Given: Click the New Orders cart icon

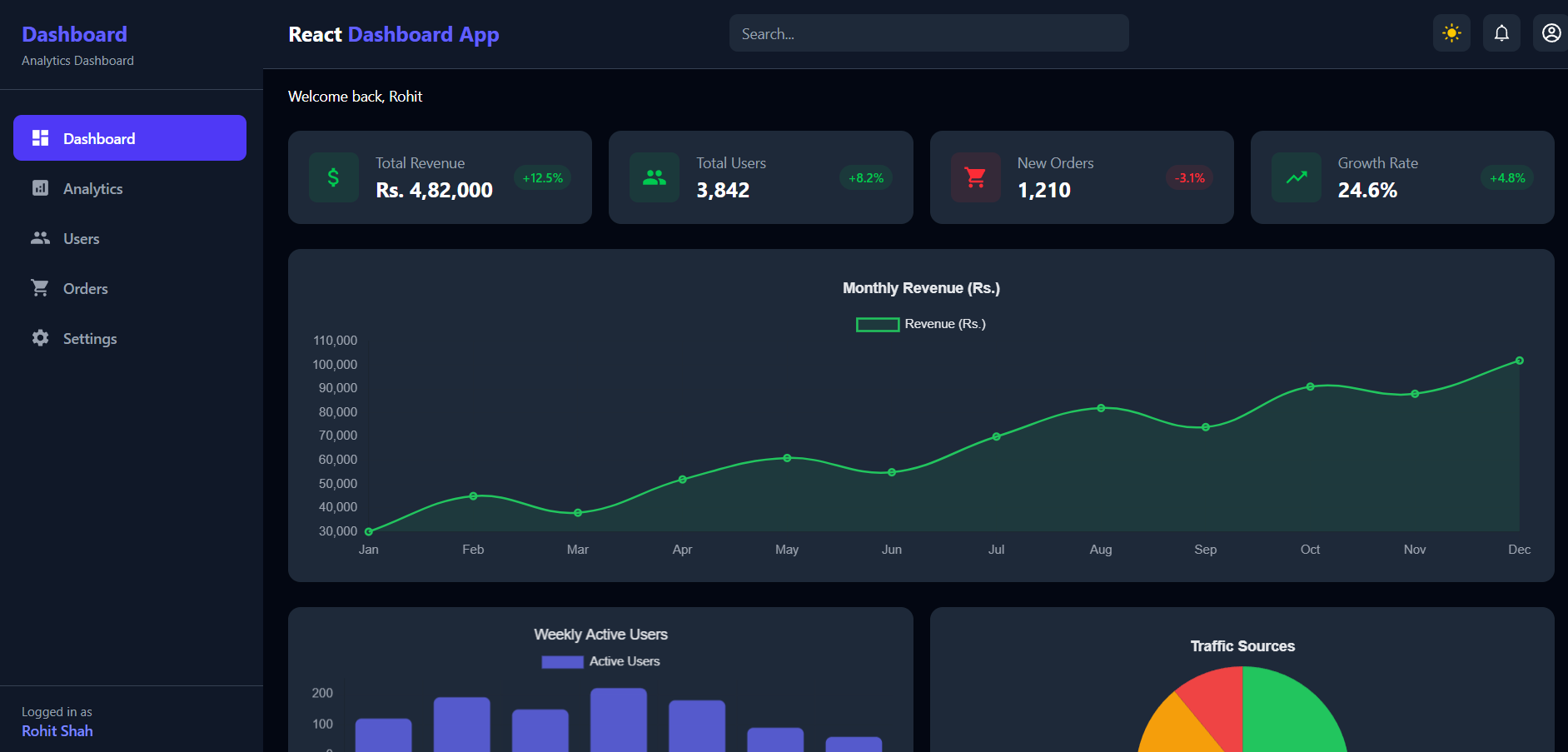Looking at the screenshot, I should tap(975, 177).
